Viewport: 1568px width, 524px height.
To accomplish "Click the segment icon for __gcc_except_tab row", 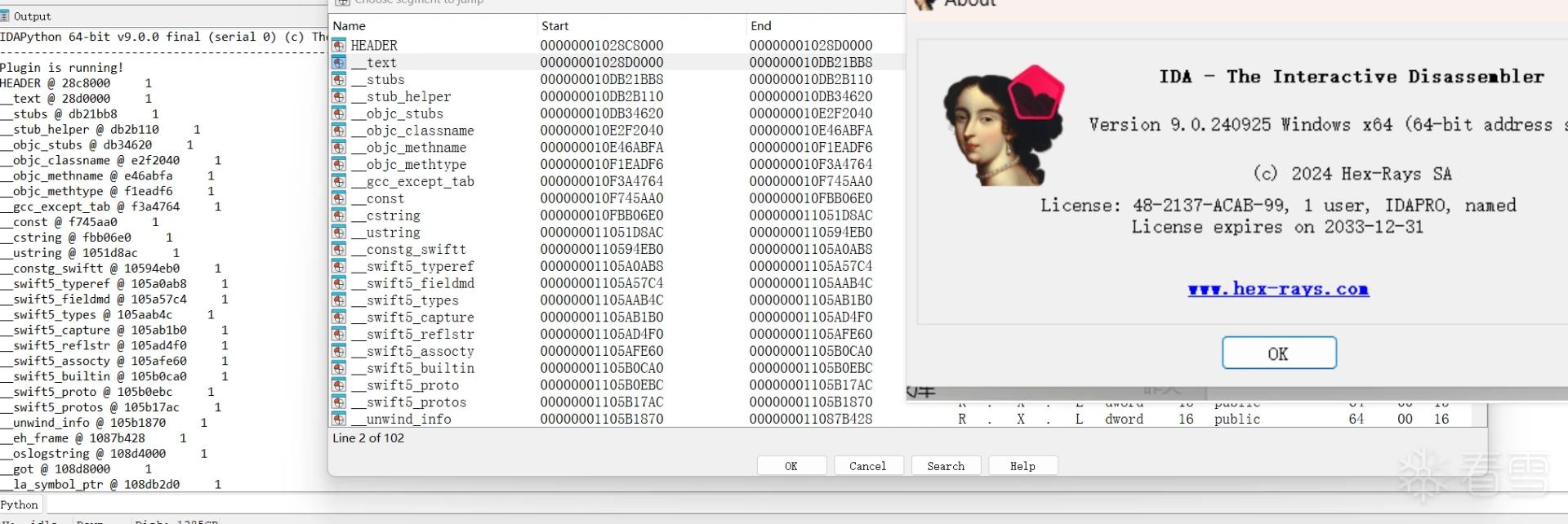I will pyautogui.click(x=338, y=181).
